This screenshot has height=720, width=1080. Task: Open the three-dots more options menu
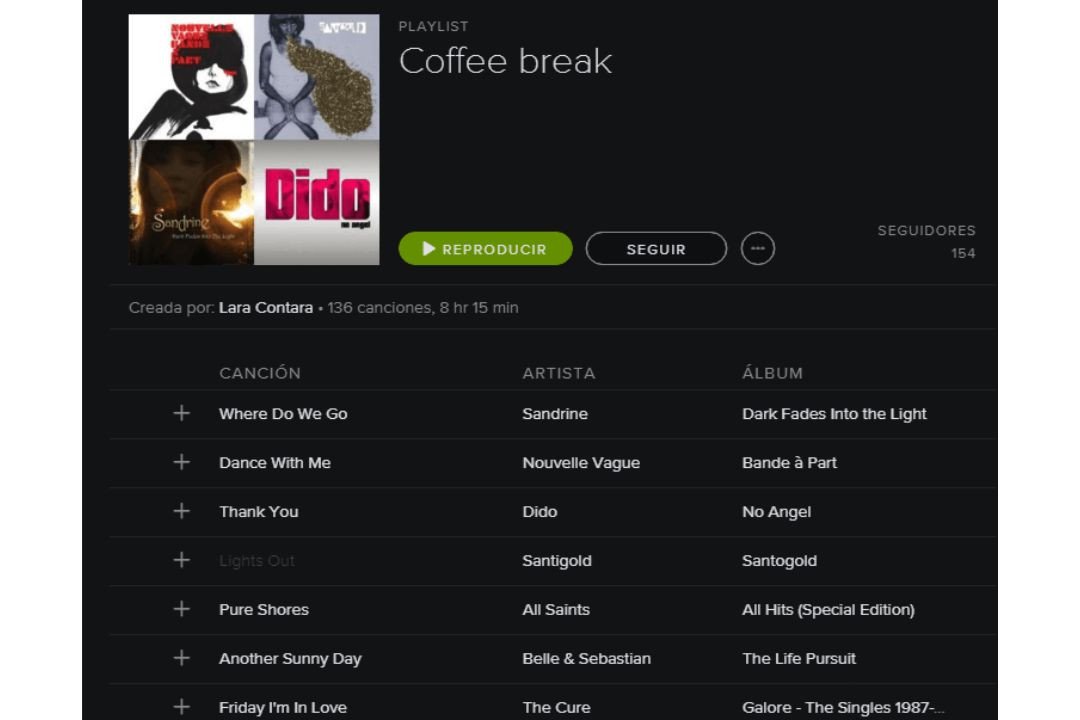(x=758, y=249)
